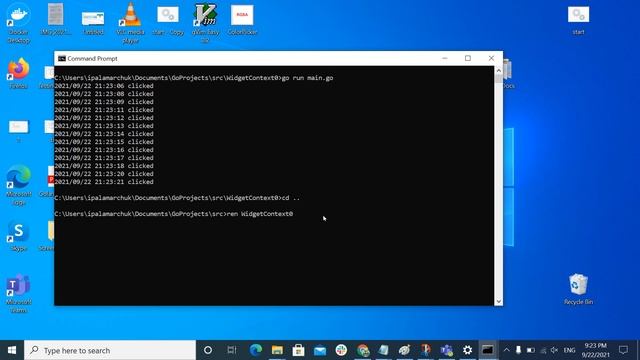Open the Recycle Bin
Image resolution: width=640 pixels, height=360 pixels.
[x=578, y=289]
